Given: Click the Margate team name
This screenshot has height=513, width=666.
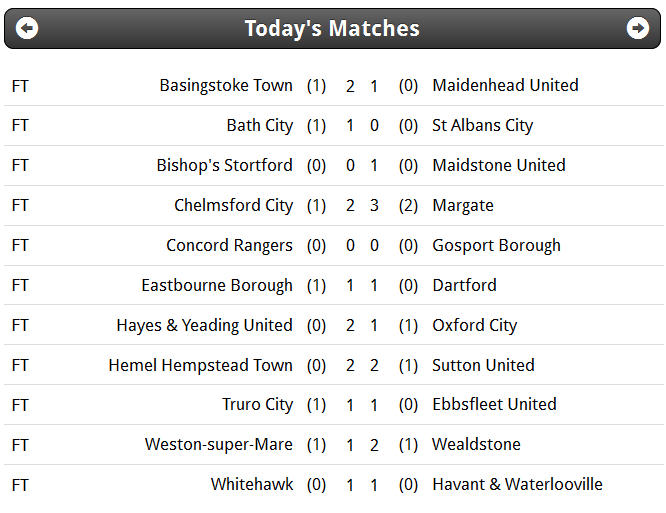Looking at the screenshot, I should coord(463,206).
